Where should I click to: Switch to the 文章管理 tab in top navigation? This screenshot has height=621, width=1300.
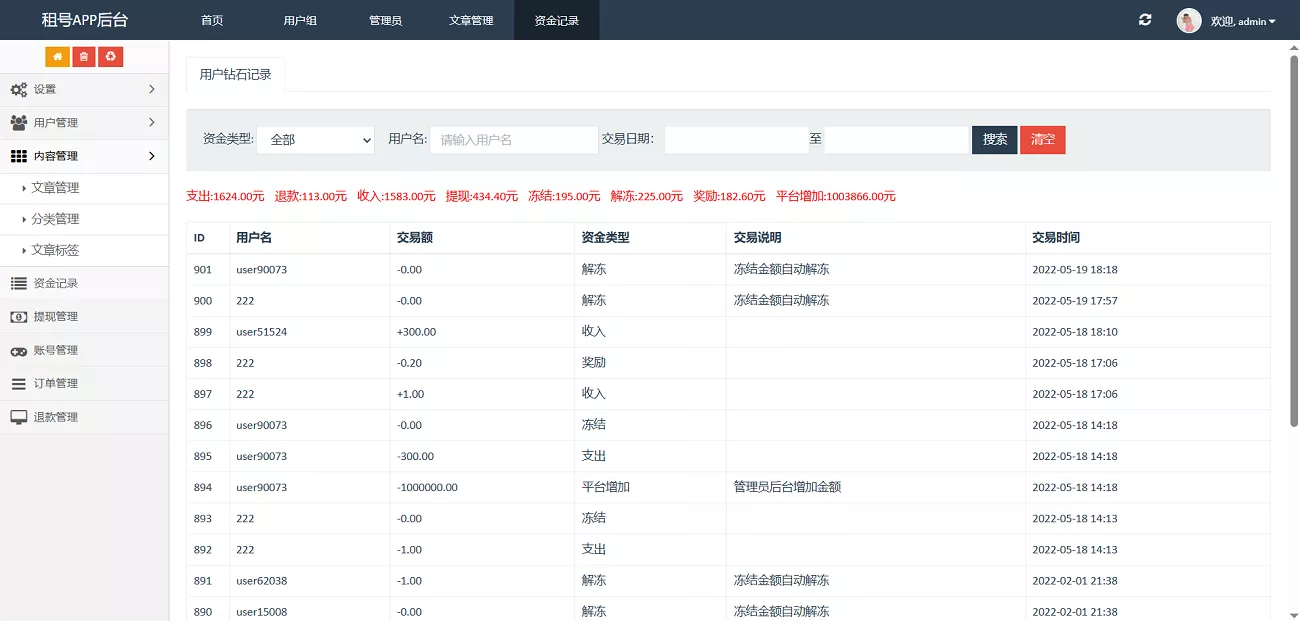tap(470, 20)
